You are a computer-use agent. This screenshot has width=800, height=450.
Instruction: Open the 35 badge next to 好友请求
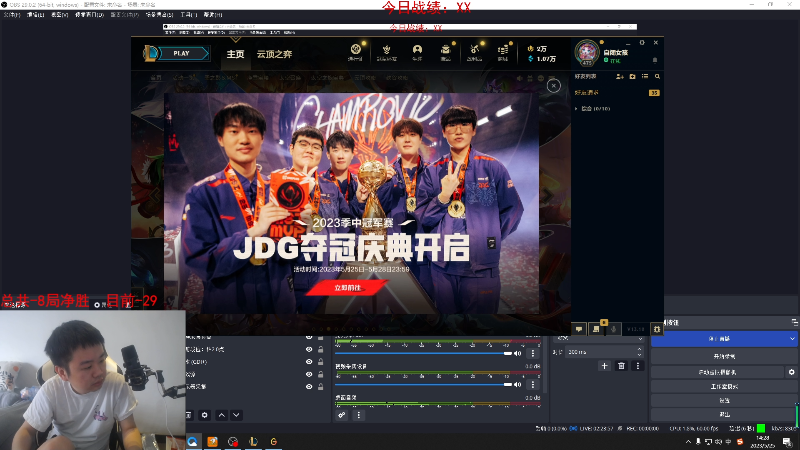click(654, 93)
